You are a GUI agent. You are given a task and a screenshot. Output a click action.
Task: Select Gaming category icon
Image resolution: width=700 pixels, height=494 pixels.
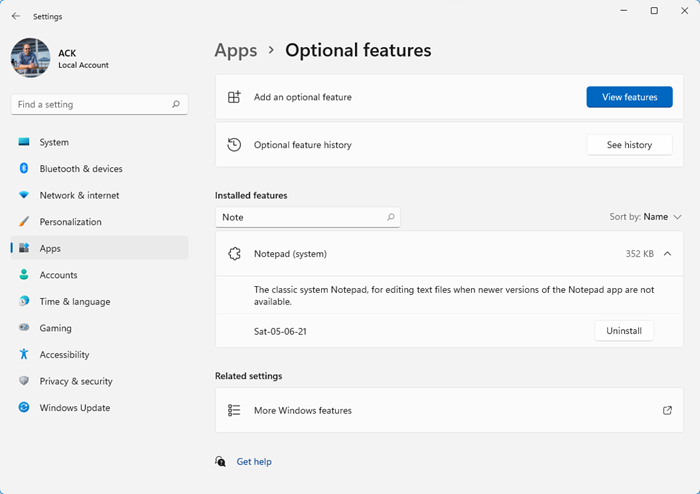pyautogui.click(x=24, y=328)
